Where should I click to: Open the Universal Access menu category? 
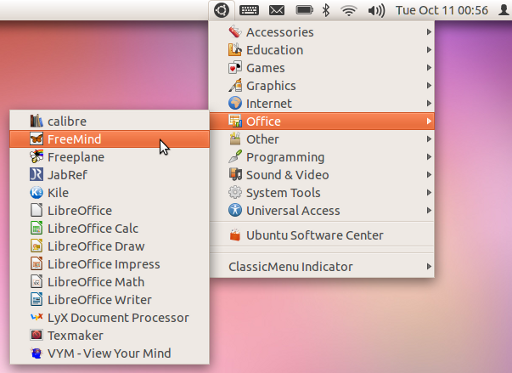pos(322,210)
